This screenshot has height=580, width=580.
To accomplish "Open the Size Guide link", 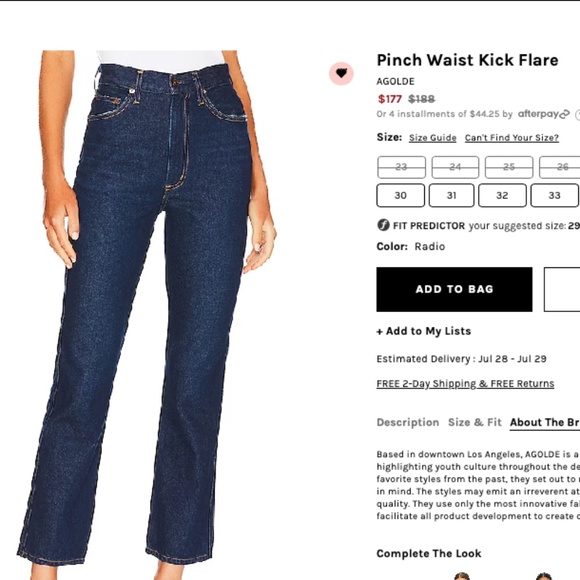I will pos(432,138).
